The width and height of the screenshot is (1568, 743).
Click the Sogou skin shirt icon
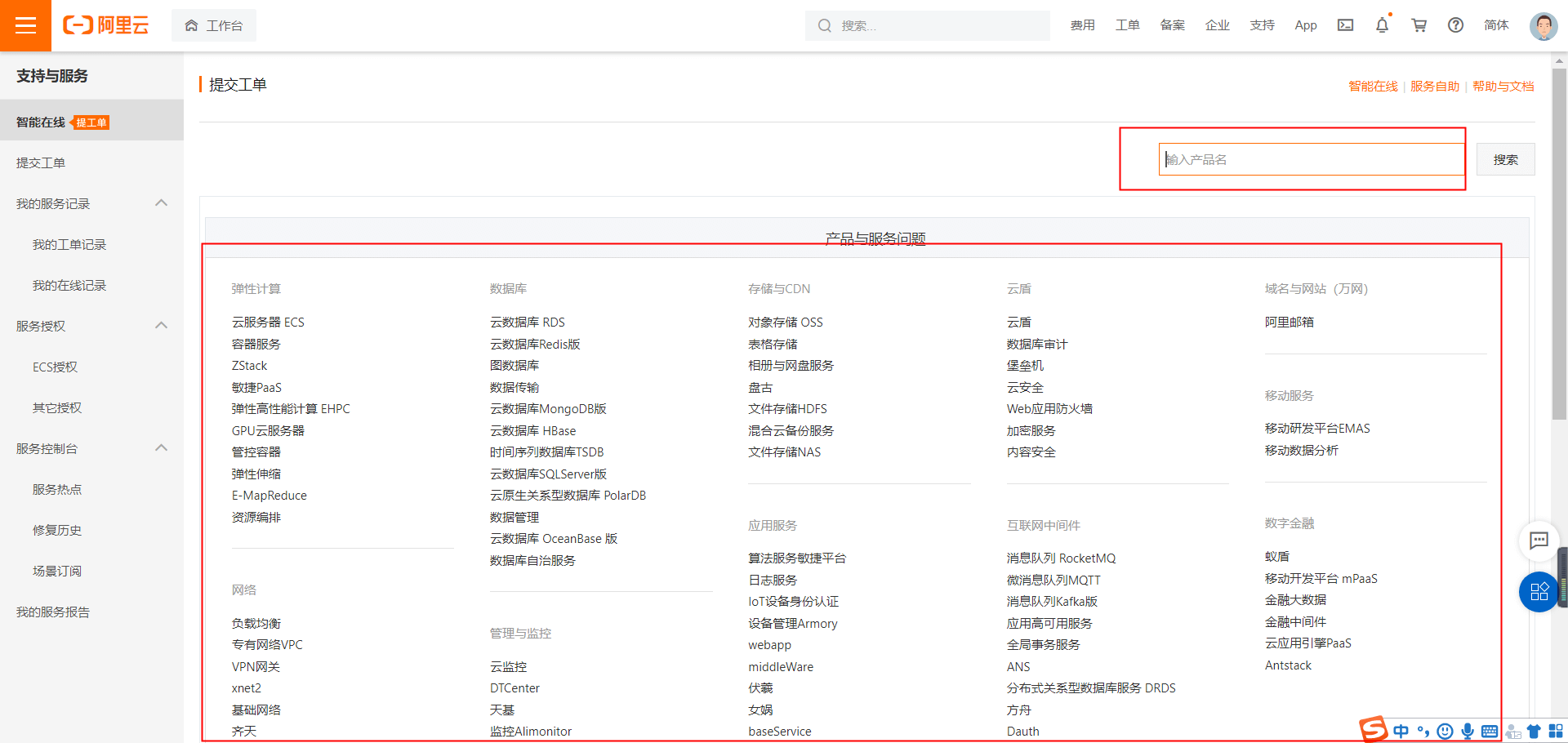point(1534,732)
